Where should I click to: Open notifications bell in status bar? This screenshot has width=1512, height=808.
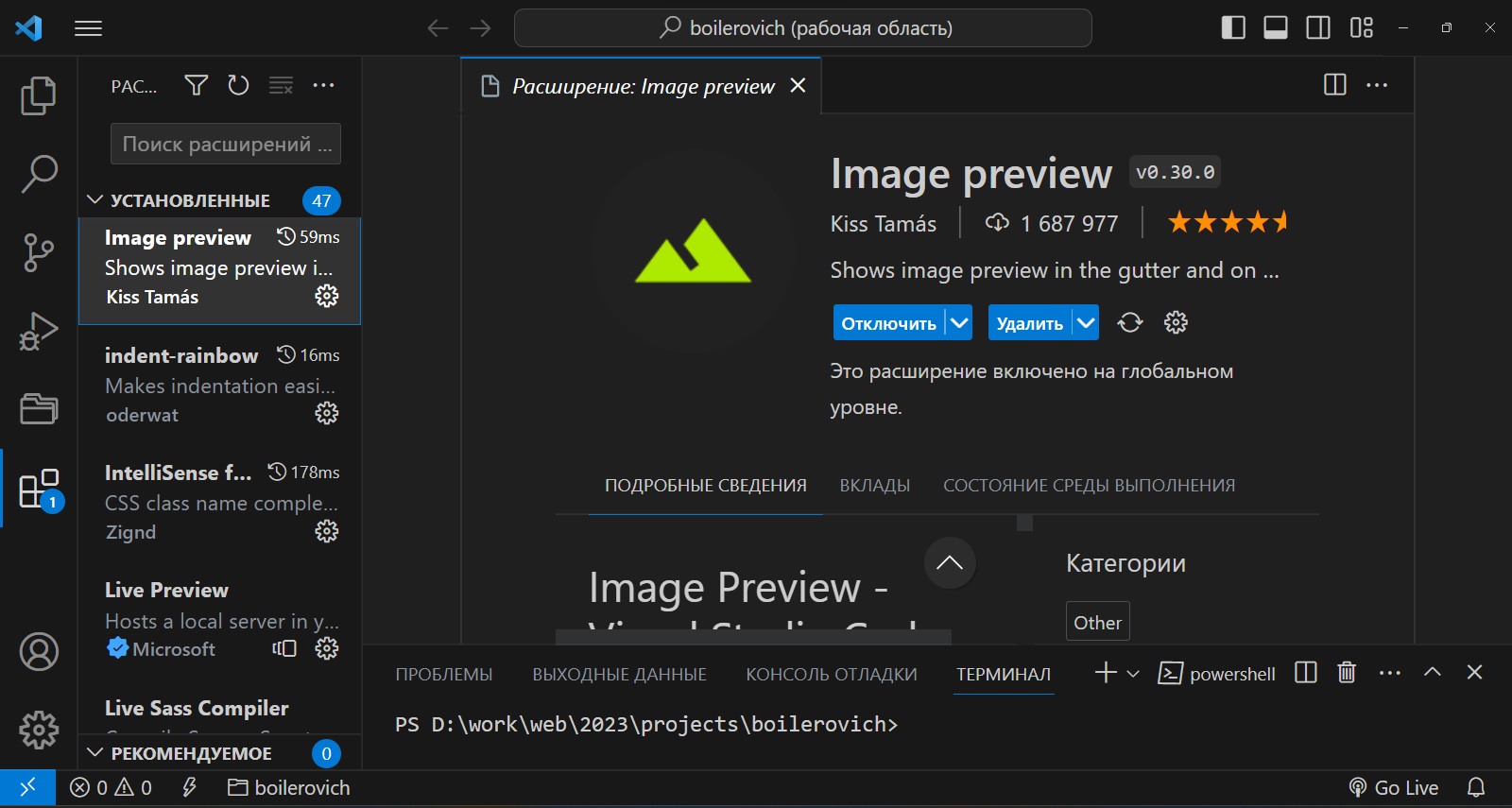pos(1476,787)
